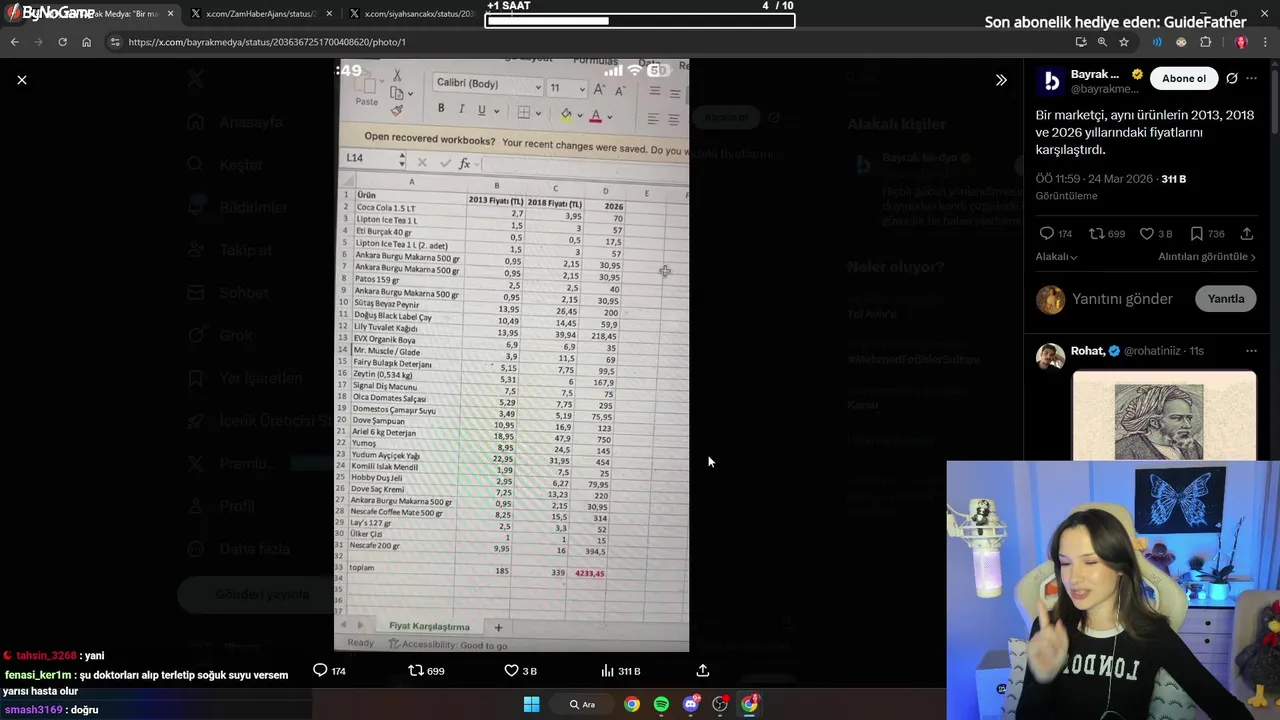Click the spreadsheet photo in viewer
The height and width of the screenshot is (720, 1280).
point(511,355)
